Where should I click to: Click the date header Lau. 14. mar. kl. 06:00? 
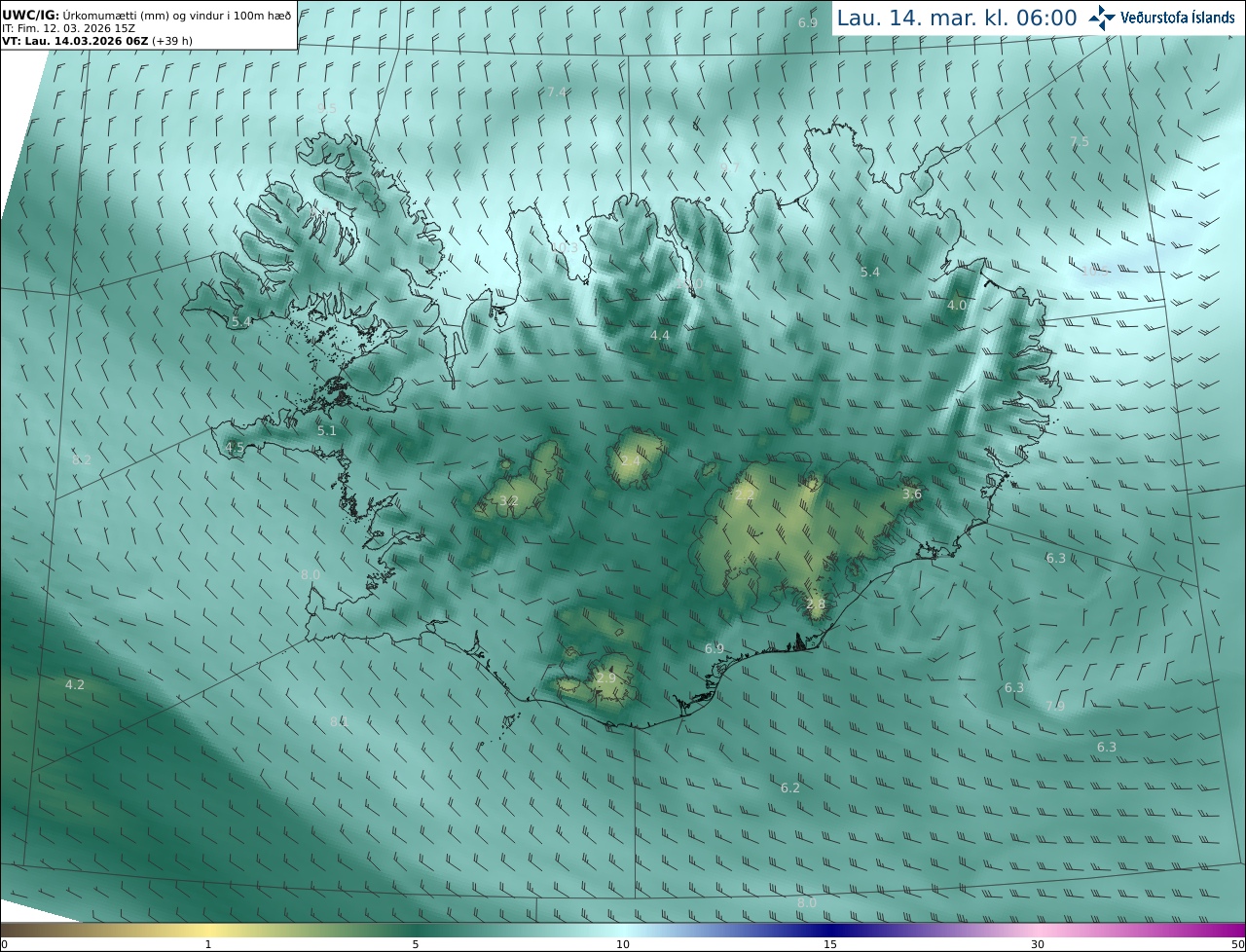[957, 18]
